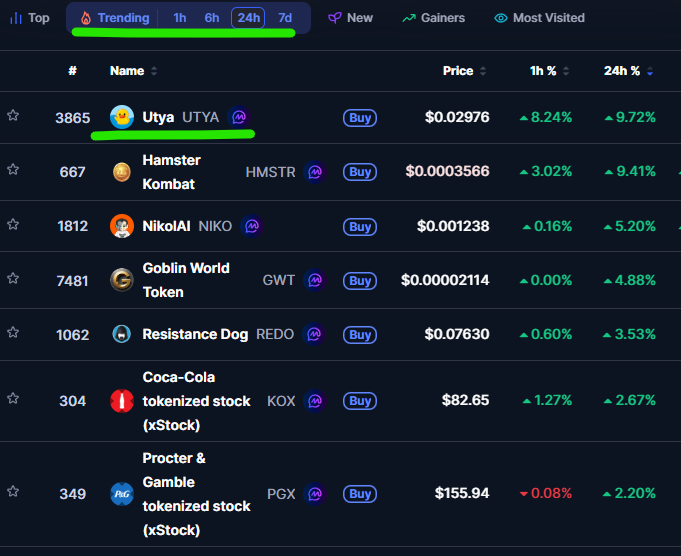Click Buy for Hamster Kombat
The height and width of the screenshot is (556, 681).
coord(360,172)
